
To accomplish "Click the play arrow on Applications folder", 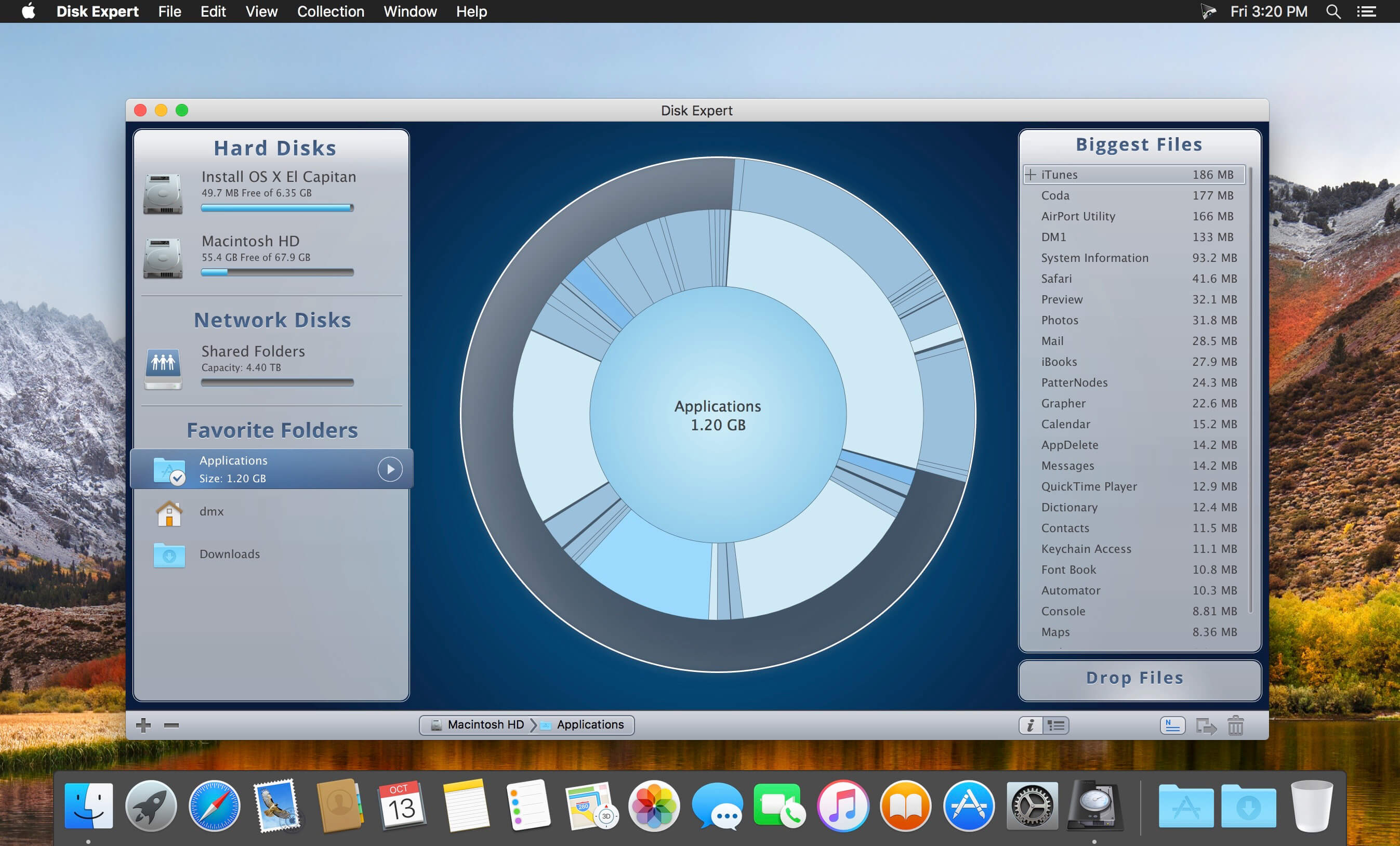I will pos(390,469).
